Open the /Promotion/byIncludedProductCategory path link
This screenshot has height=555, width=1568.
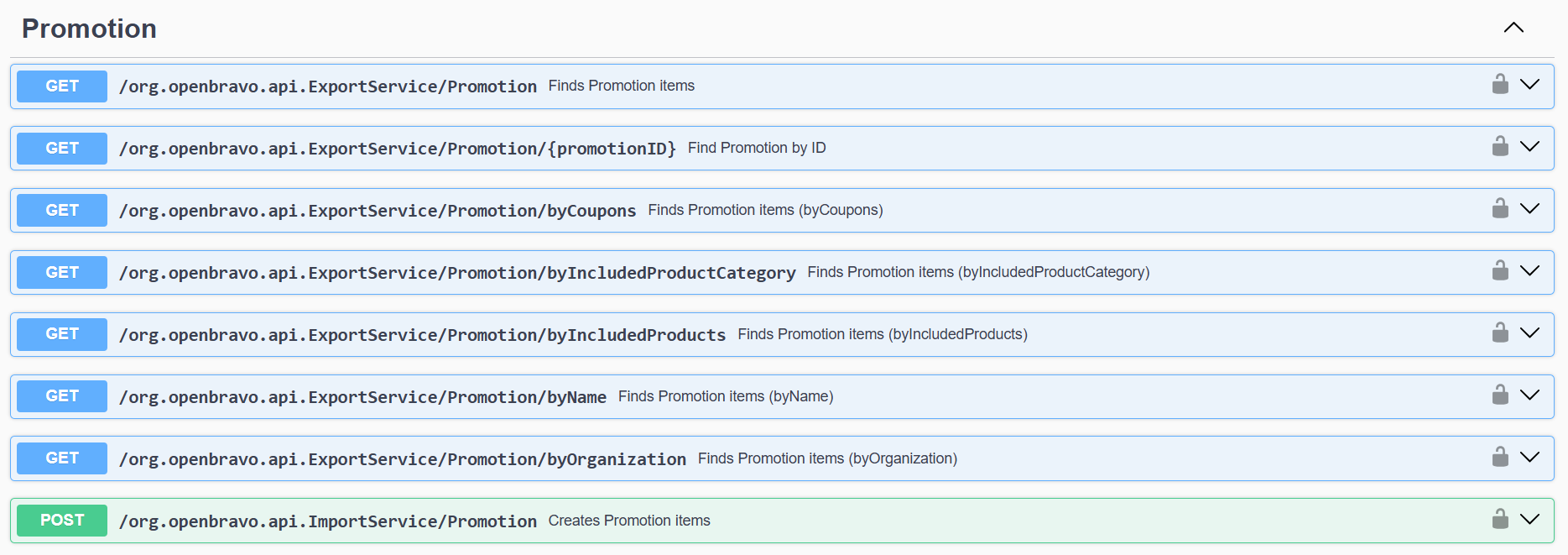457,273
